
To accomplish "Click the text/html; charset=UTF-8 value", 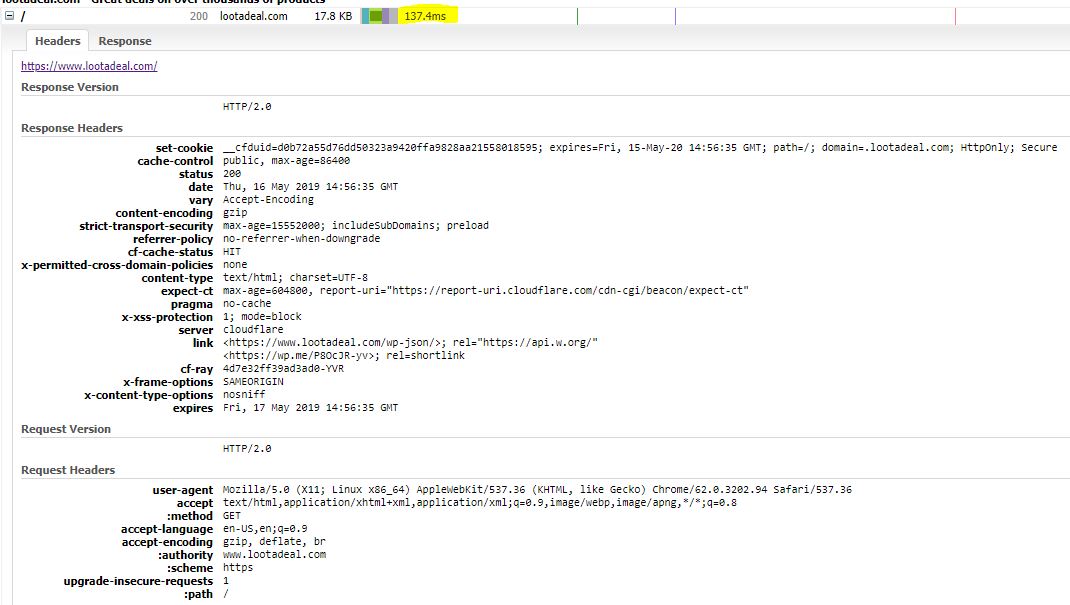I will tap(295, 278).
